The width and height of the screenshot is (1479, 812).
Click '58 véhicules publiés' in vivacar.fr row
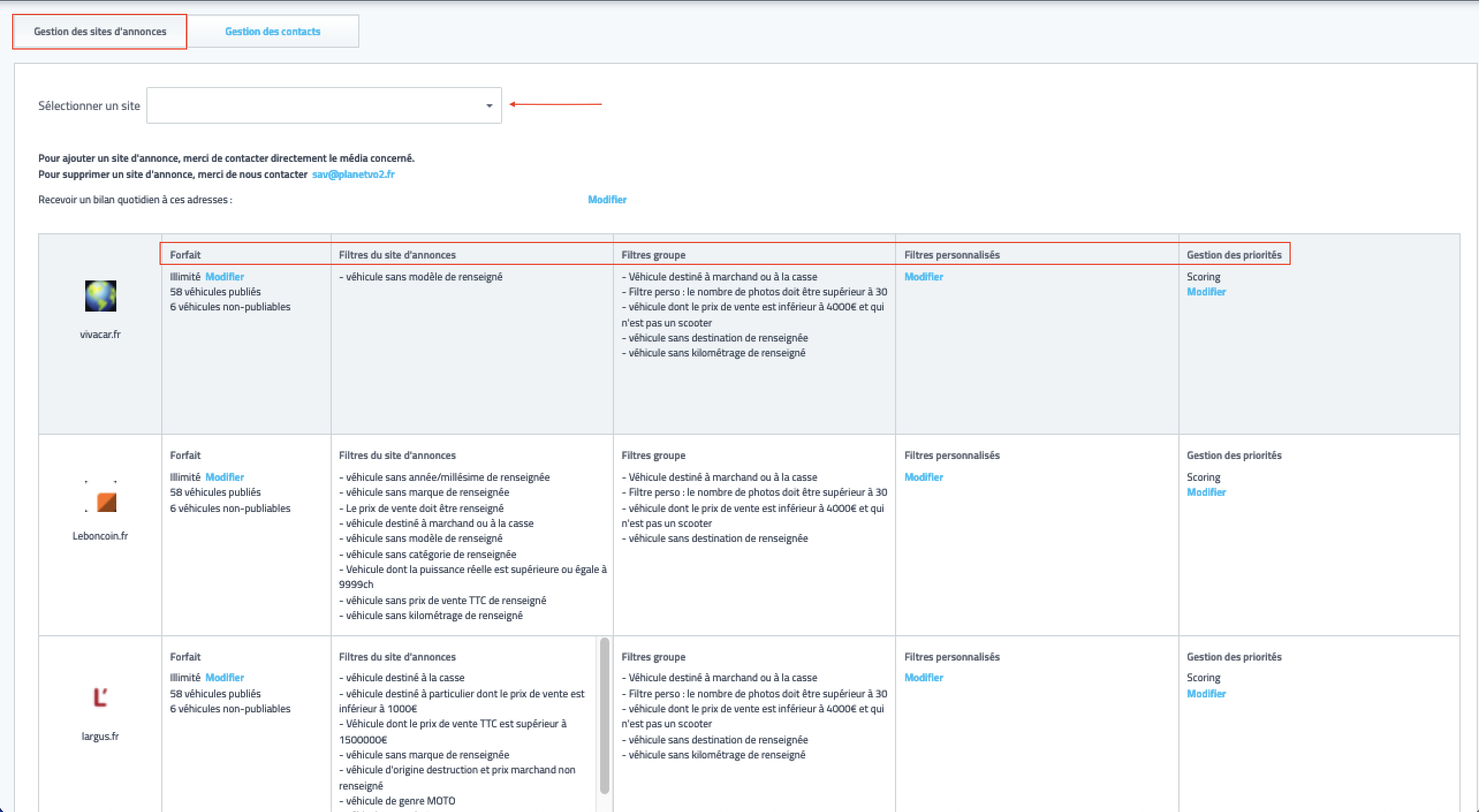(215, 292)
